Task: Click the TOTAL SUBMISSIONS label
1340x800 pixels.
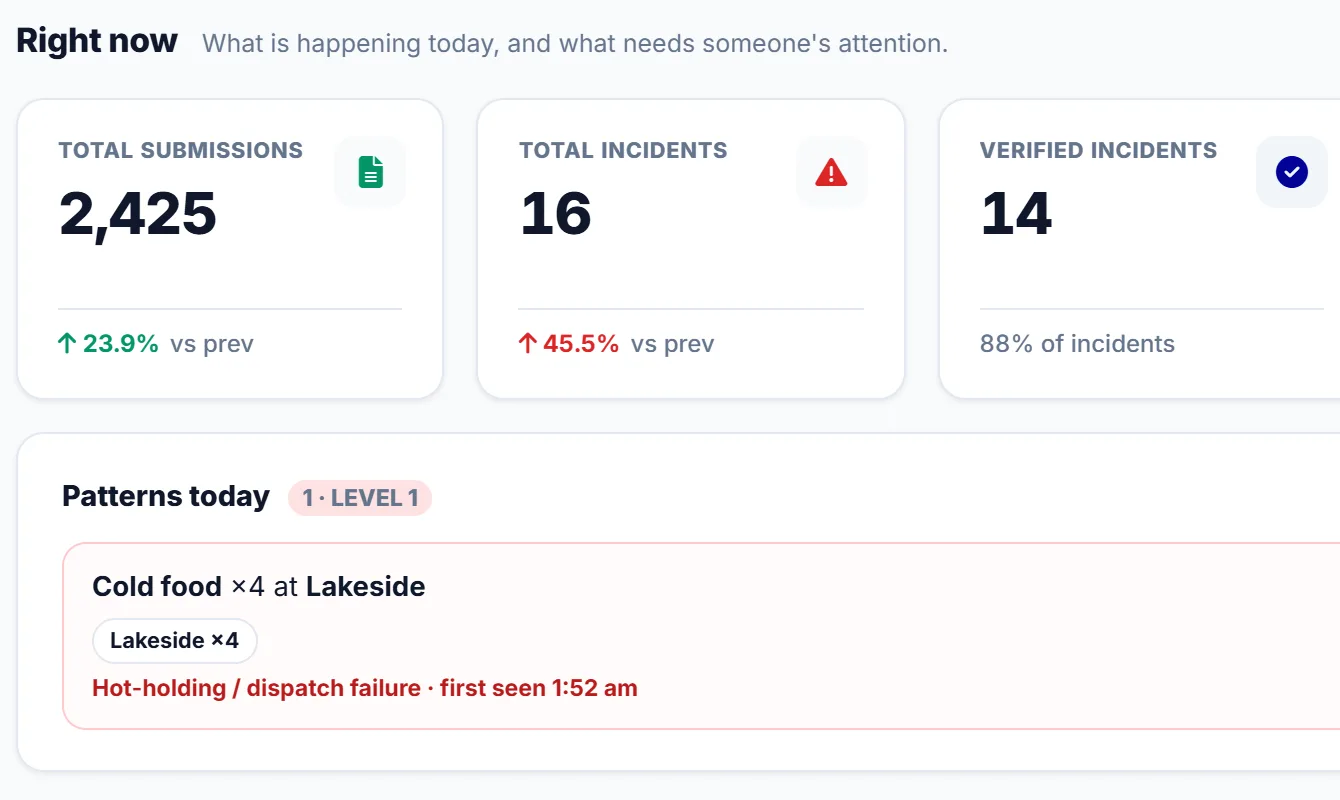Action: 181,151
